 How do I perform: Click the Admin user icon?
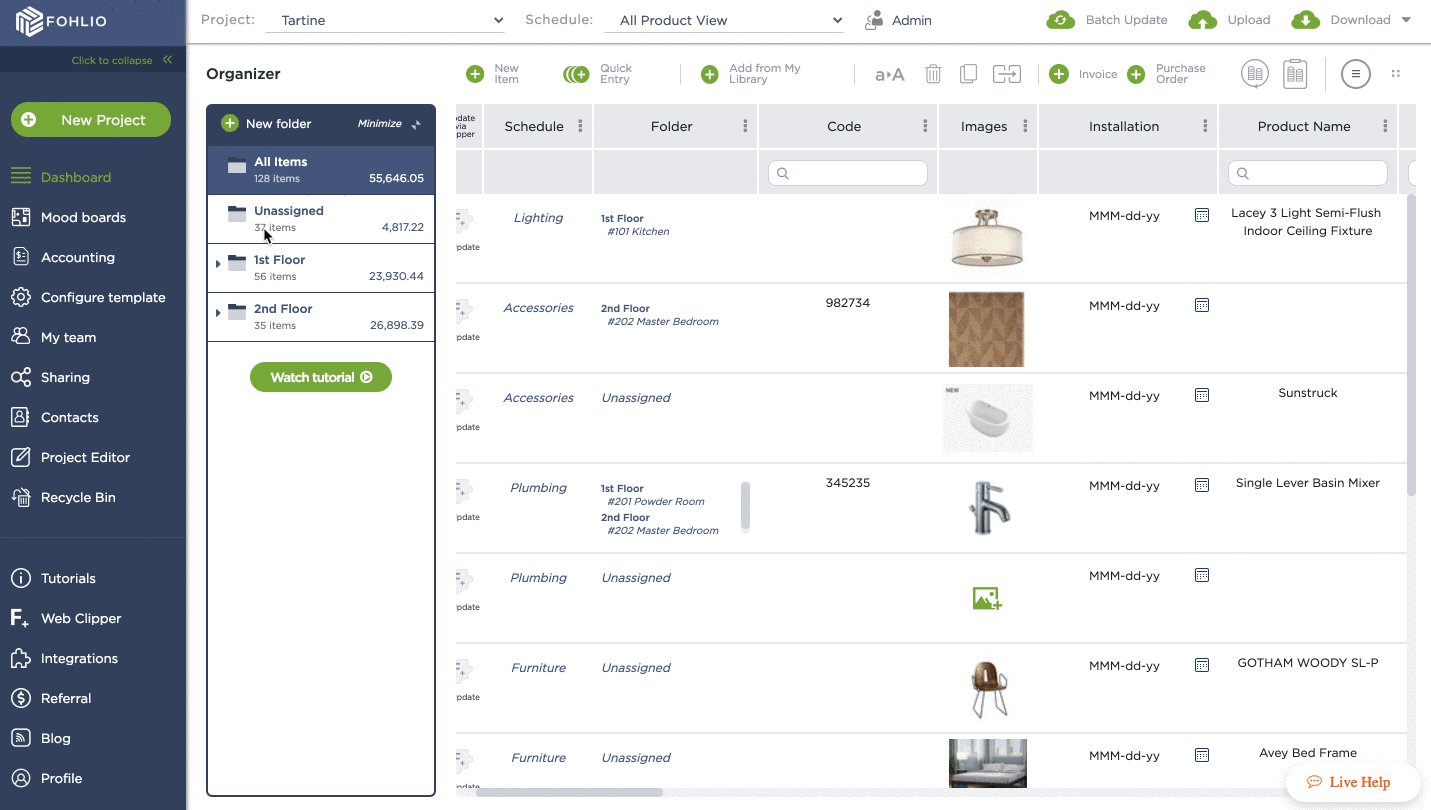tap(875, 20)
